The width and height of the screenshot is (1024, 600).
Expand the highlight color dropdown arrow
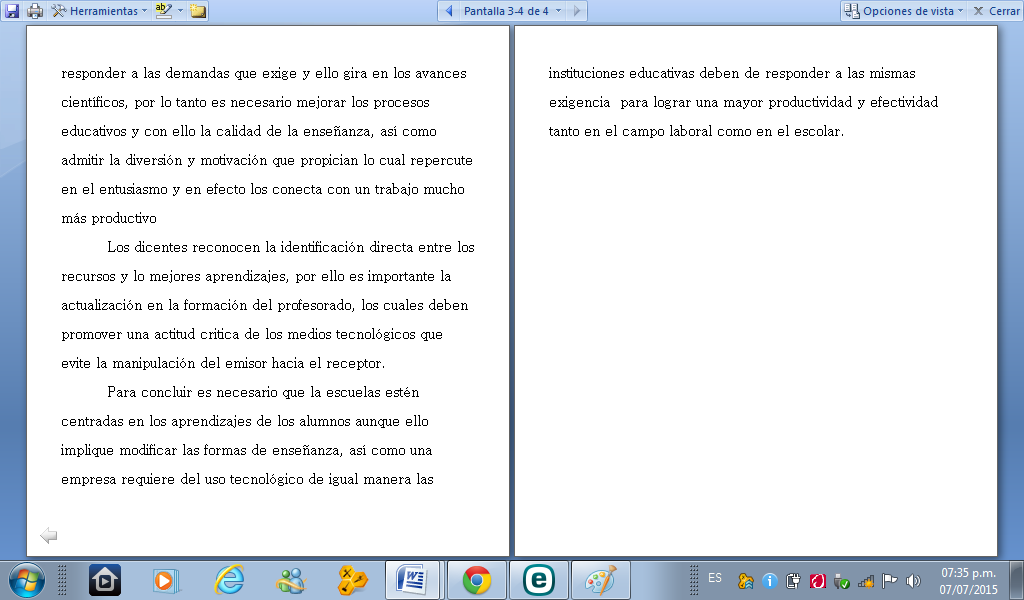[180, 11]
